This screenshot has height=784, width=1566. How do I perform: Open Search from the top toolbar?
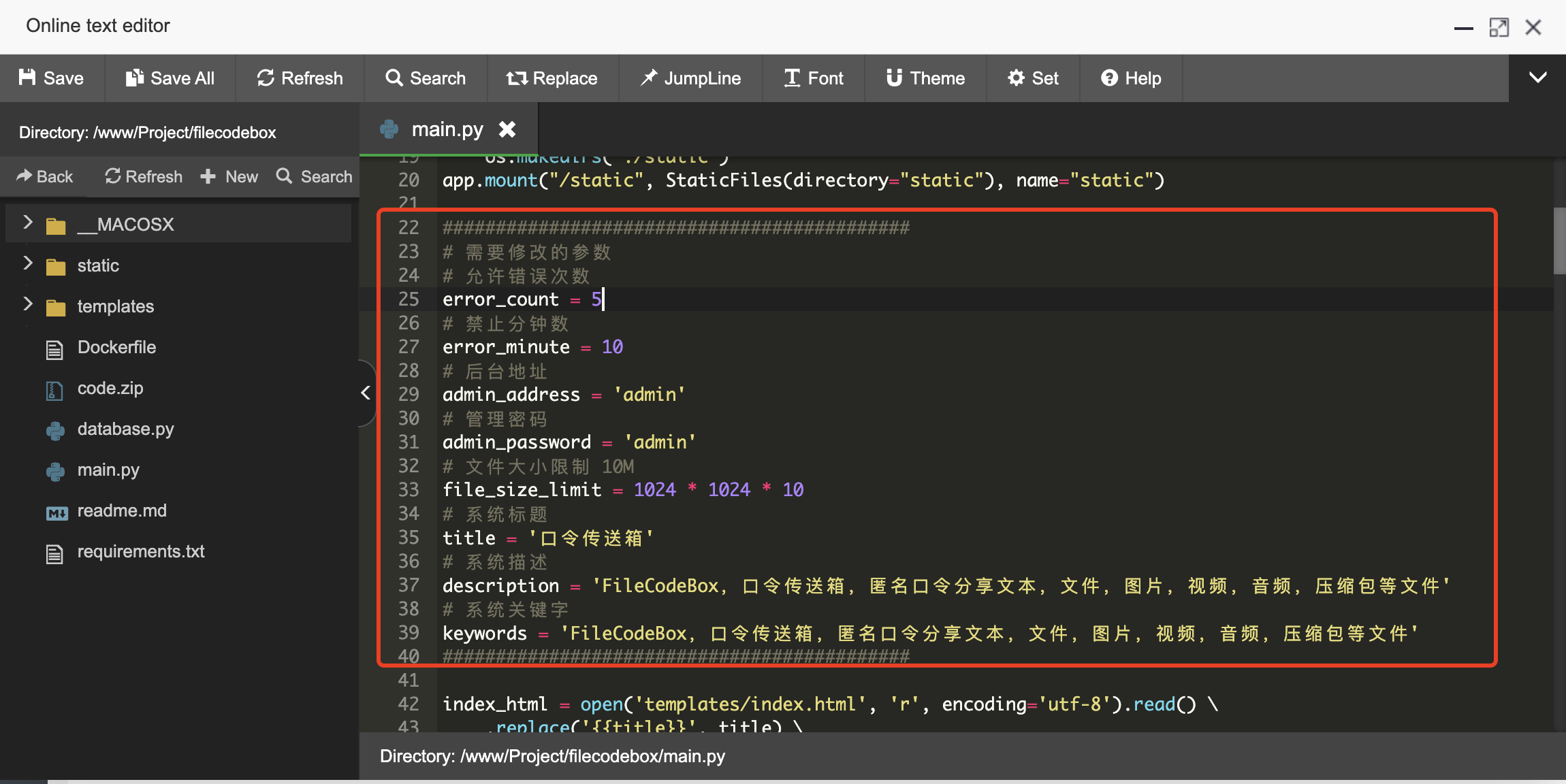tap(426, 78)
